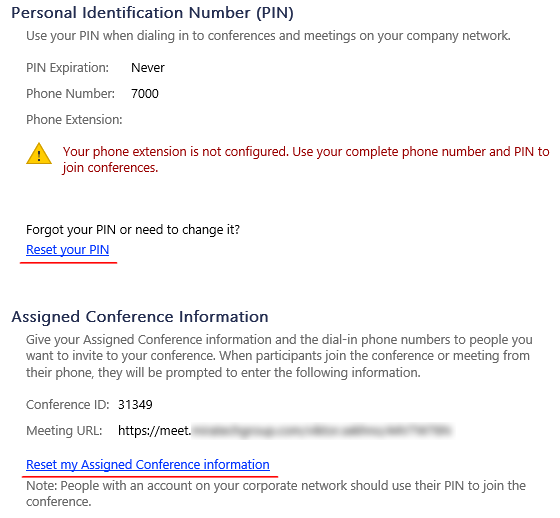Screen dimensions: 560x518
Task: Click the https://meet. URL prefix text
Action: coord(155,431)
